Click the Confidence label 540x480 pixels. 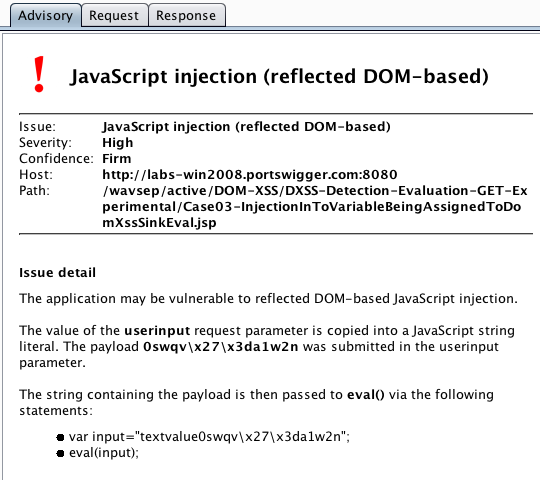(56, 158)
